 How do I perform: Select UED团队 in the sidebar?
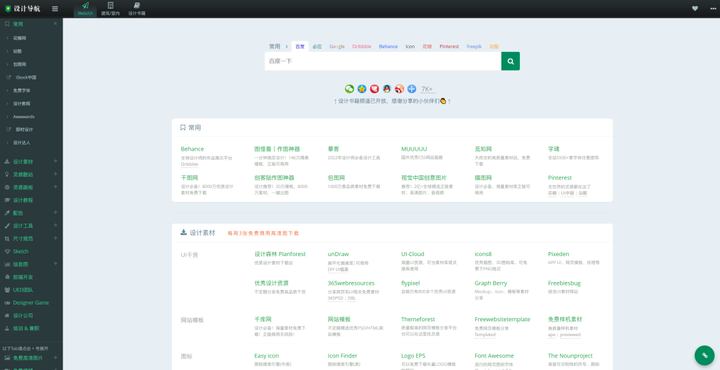click(x=22, y=290)
